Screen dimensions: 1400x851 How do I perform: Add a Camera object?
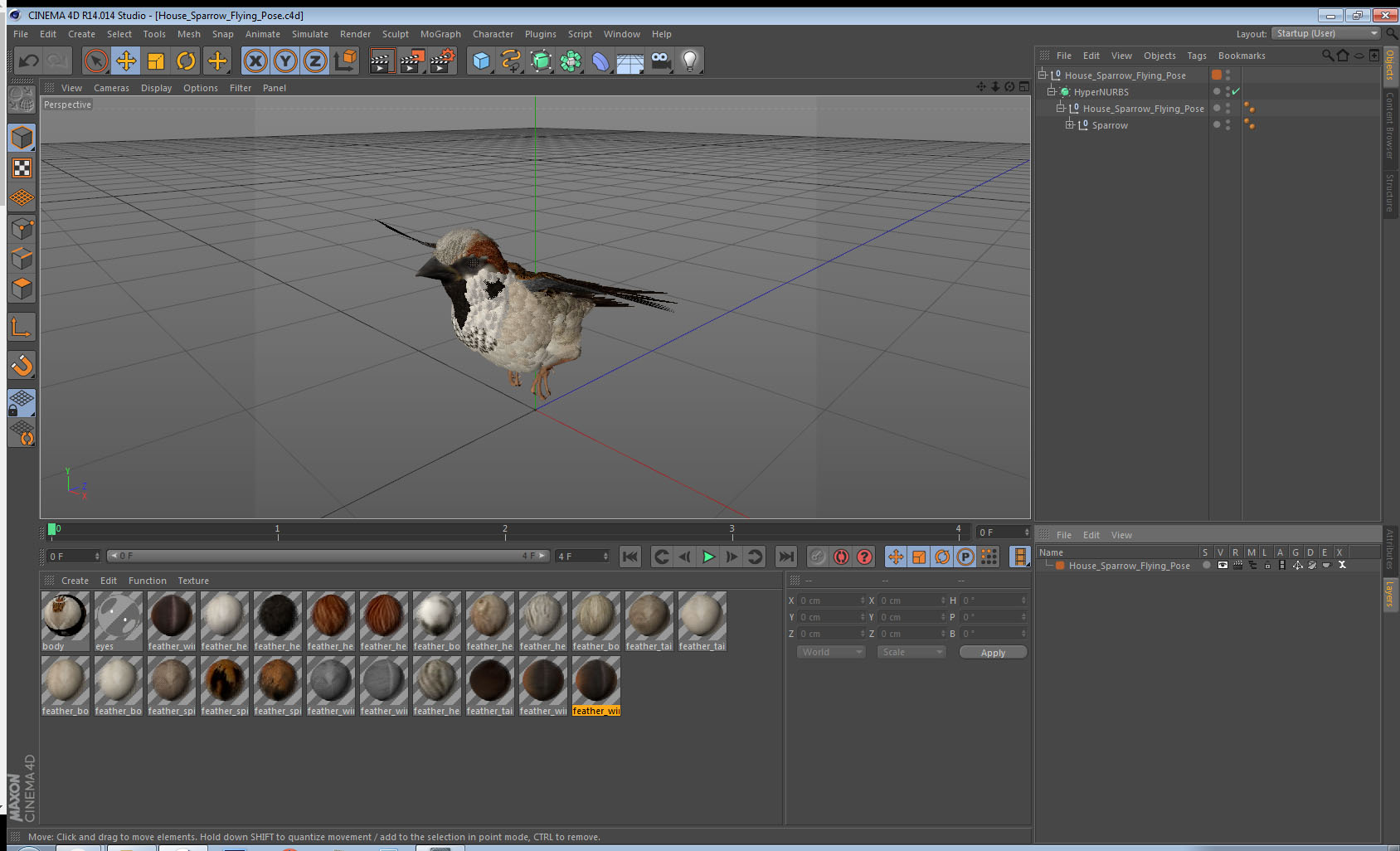pyautogui.click(x=660, y=61)
